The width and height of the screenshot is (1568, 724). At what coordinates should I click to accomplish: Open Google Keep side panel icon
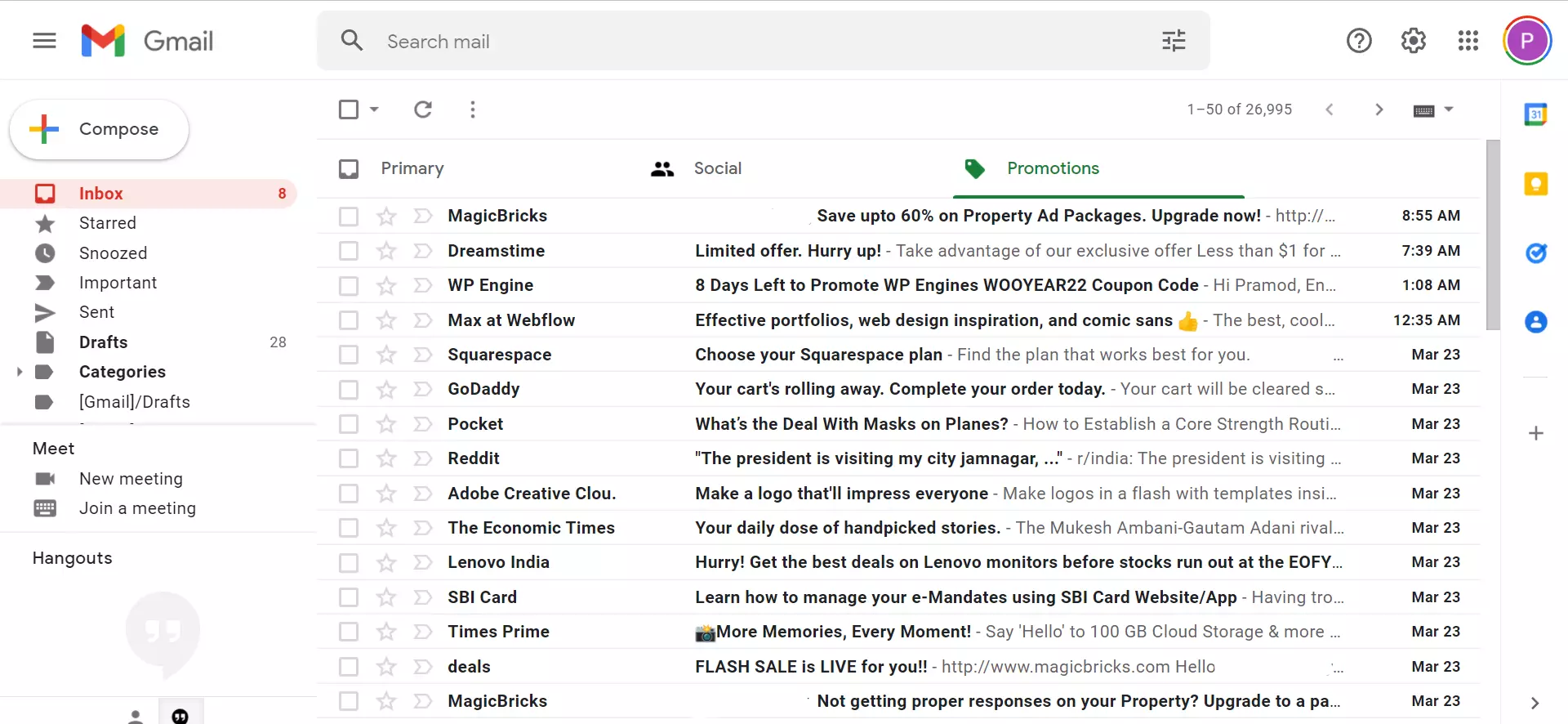click(1536, 184)
